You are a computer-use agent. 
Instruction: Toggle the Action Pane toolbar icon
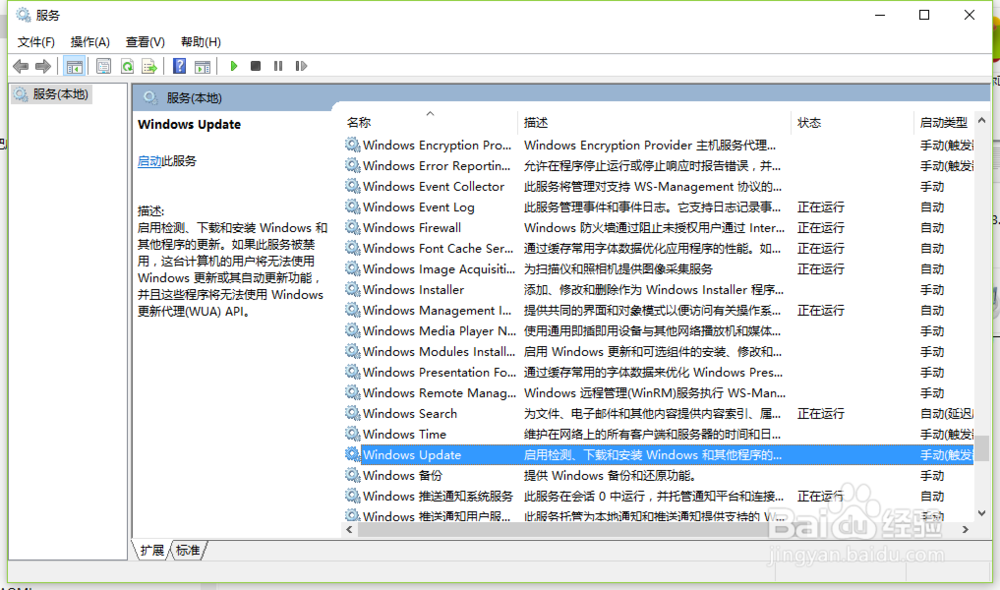(x=202, y=66)
